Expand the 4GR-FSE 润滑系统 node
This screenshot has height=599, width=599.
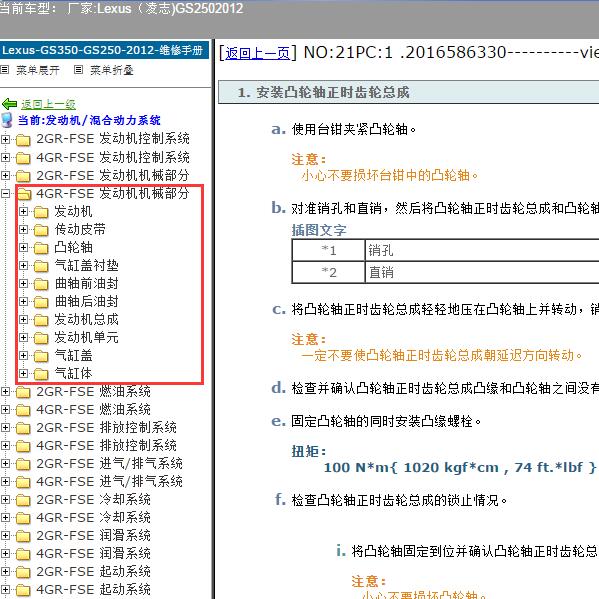pos(5,553)
